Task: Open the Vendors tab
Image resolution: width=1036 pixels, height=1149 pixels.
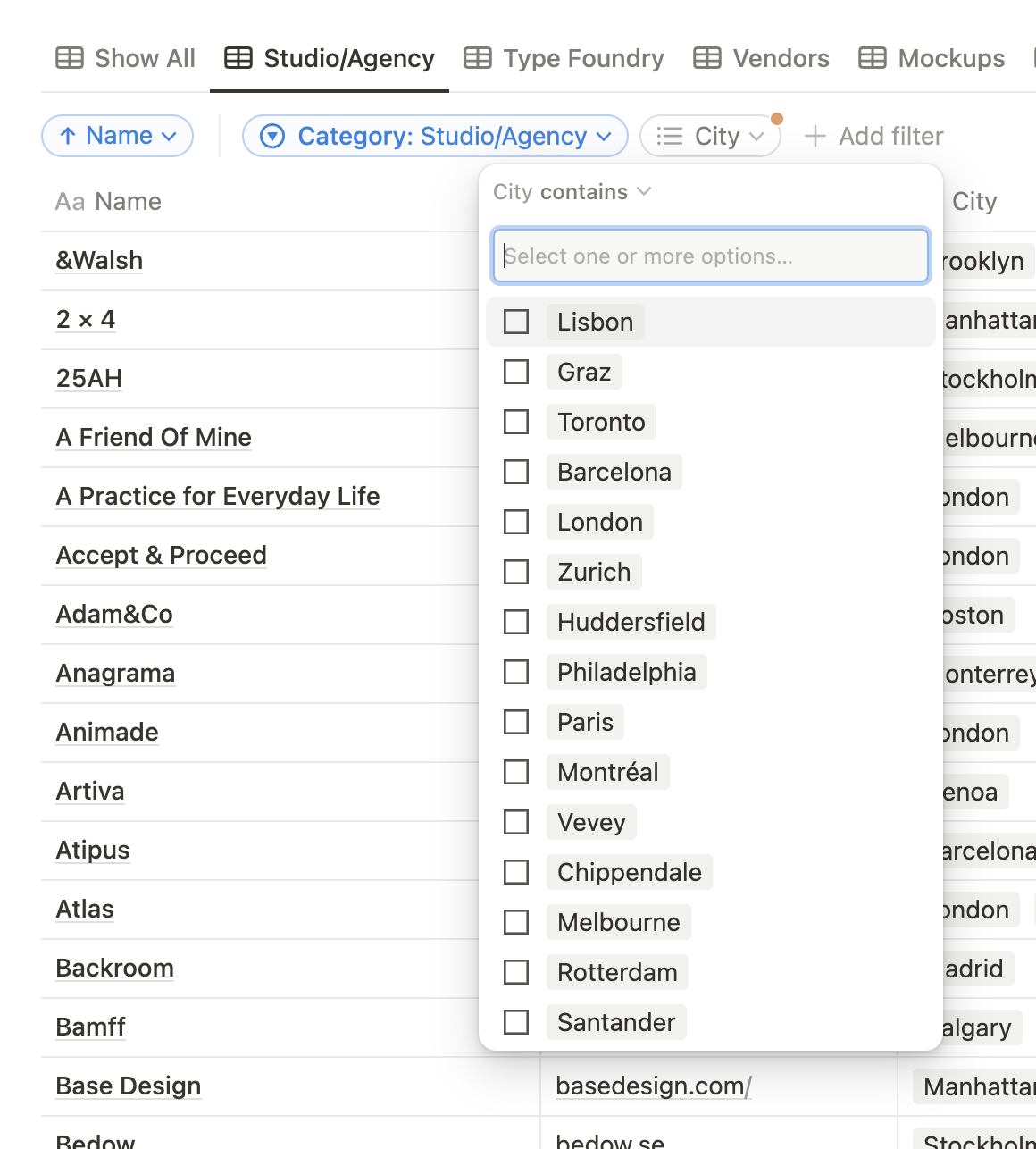Action: tap(761, 59)
